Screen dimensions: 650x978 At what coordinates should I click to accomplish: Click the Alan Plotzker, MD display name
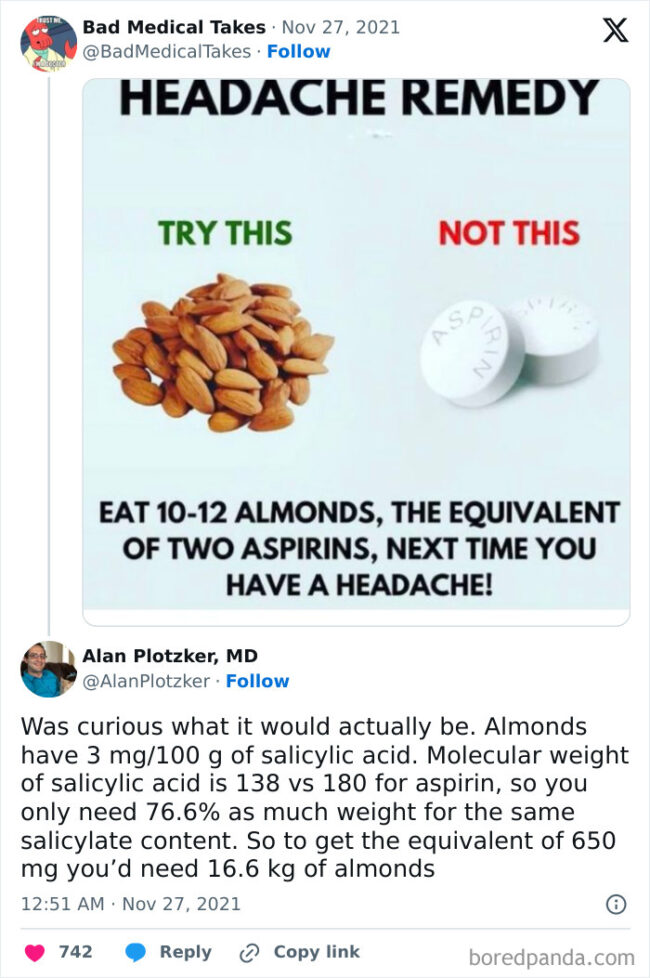point(170,656)
